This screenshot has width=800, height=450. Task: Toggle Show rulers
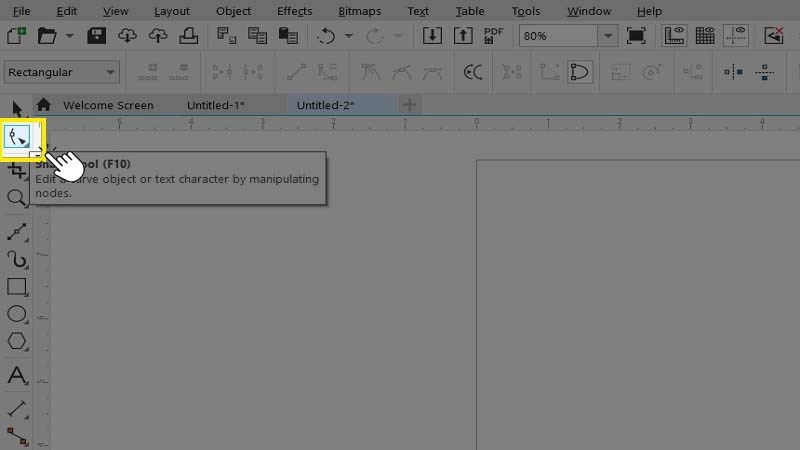[674, 36]
